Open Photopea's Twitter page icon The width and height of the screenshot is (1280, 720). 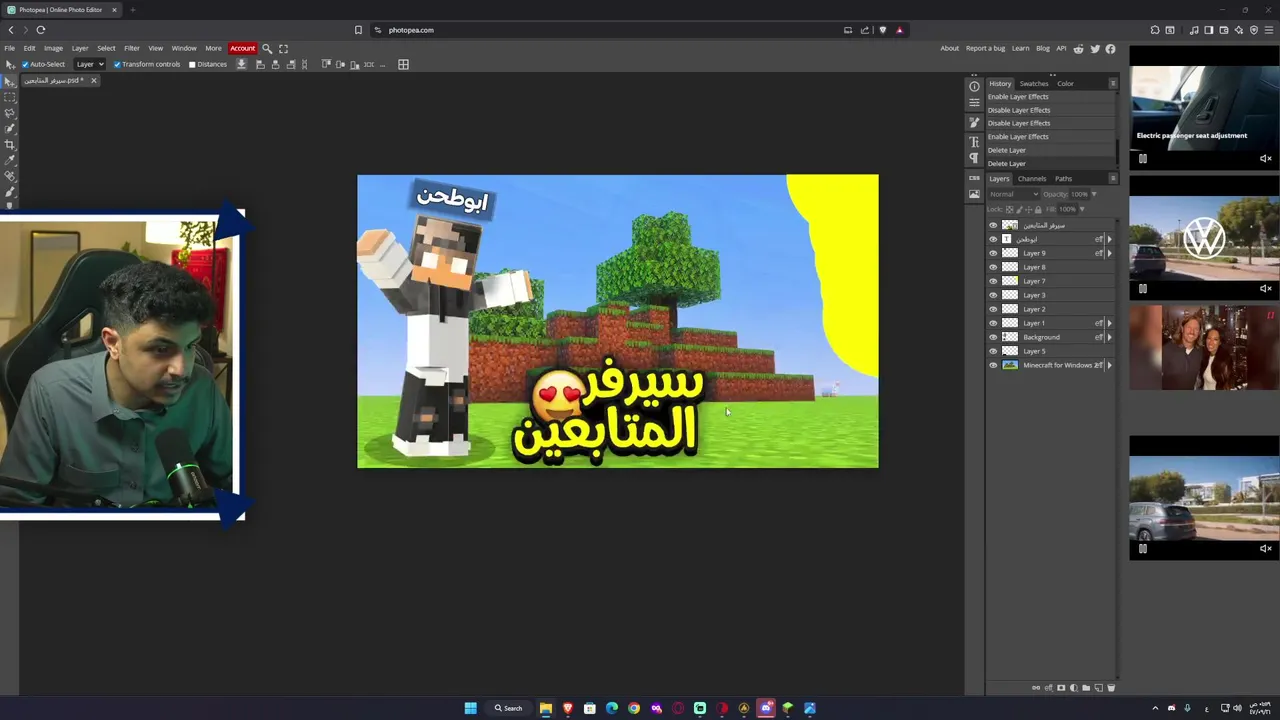1094,48
